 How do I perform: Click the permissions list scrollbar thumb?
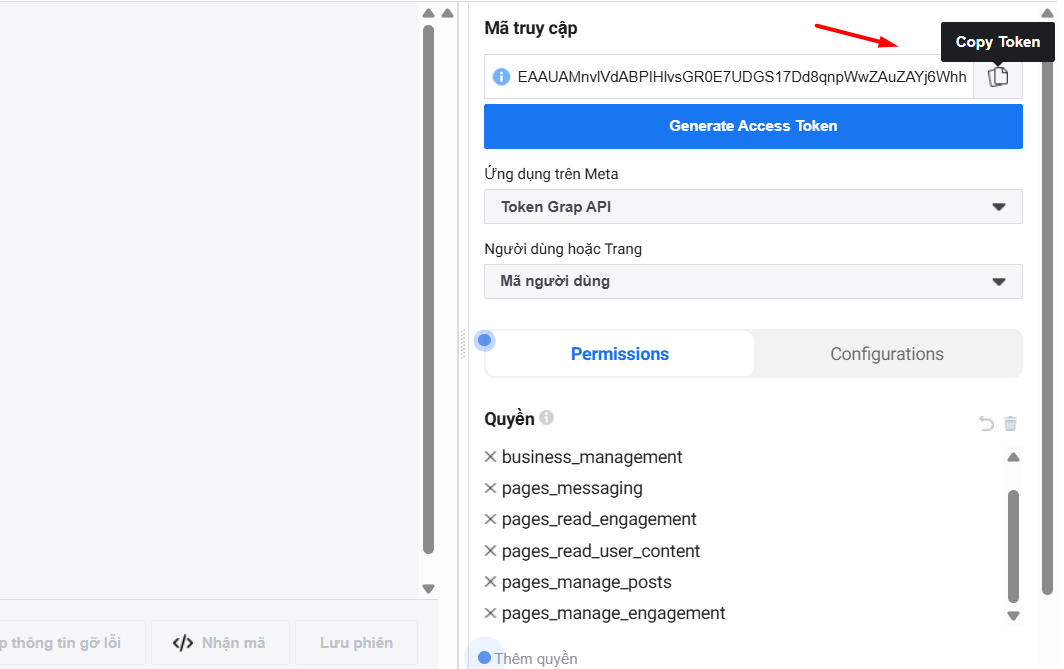point(1013,546)
